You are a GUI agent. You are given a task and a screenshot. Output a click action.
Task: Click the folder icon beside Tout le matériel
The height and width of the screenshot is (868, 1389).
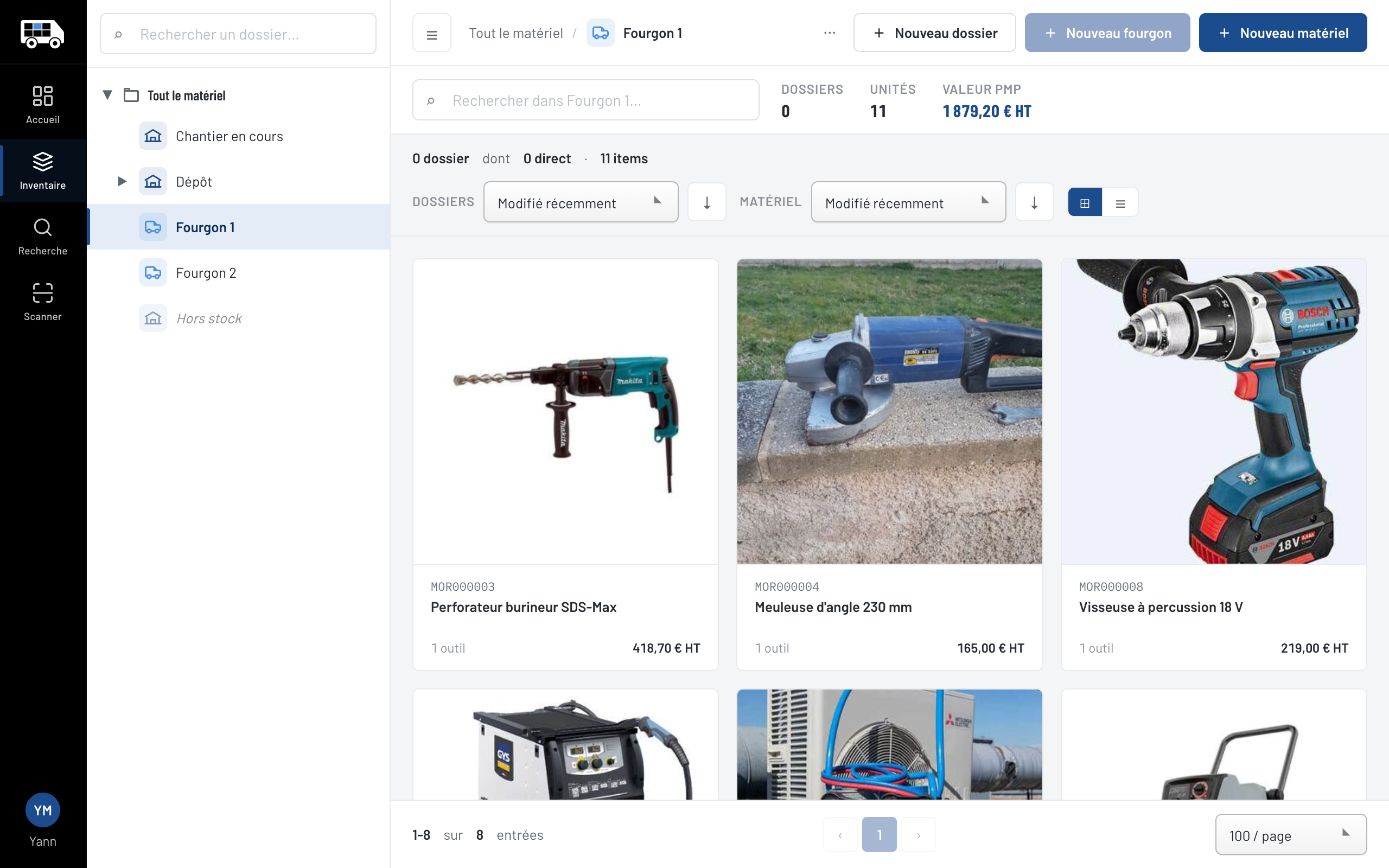pos(131,96)
